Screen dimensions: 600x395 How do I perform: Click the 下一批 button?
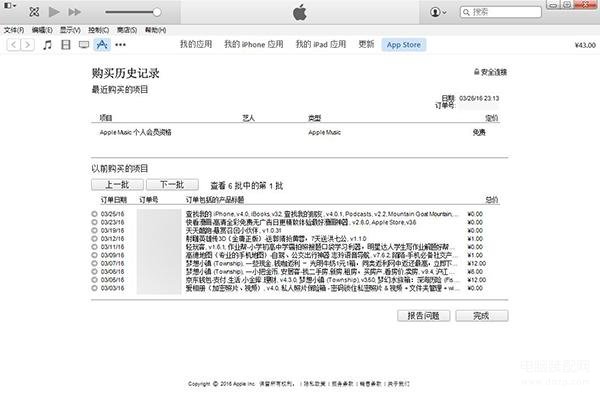point(173,185)
